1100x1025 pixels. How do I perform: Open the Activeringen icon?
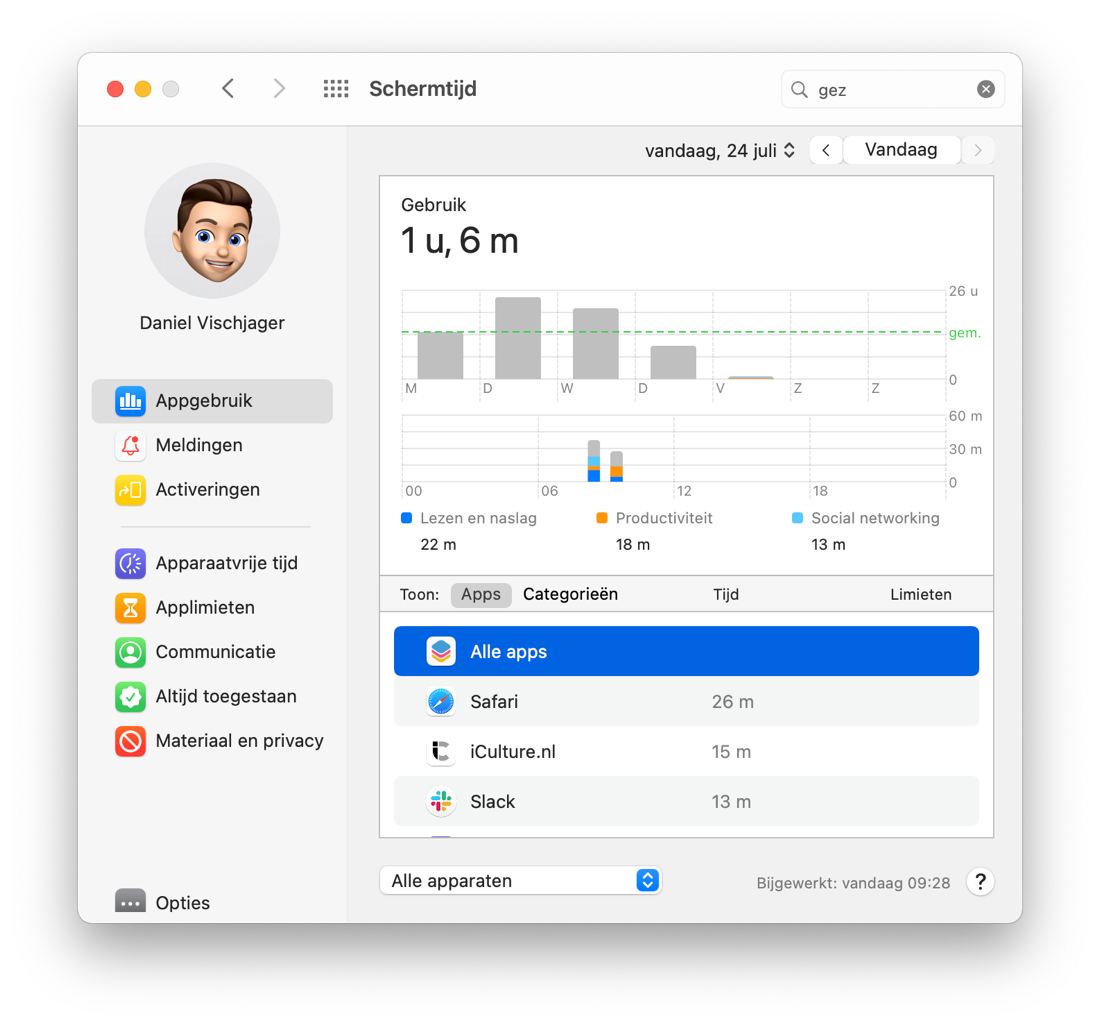point(130,490)
